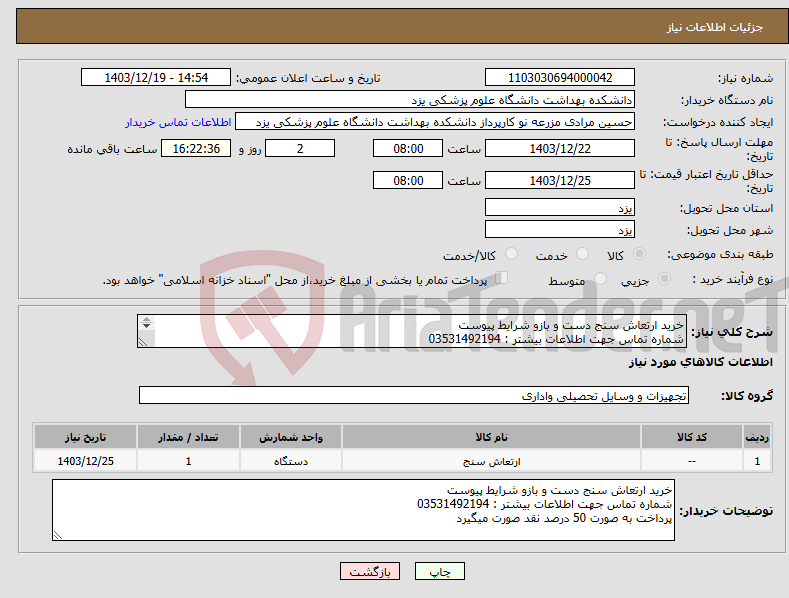Click the ساعت باقی مانده label
The image size is (789, 598).
pyautogui.click(x=112, y=150)
